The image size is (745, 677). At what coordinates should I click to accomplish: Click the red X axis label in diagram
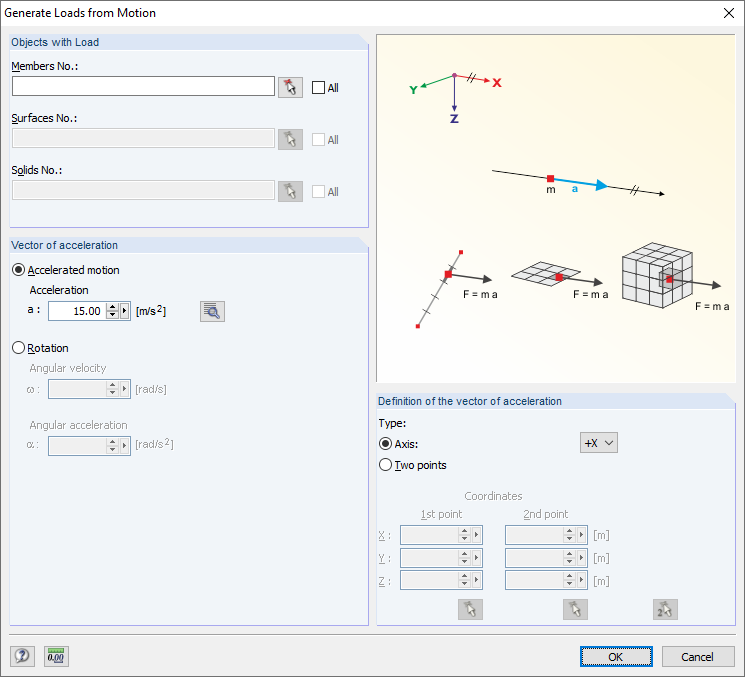click(x=497, y=83)
